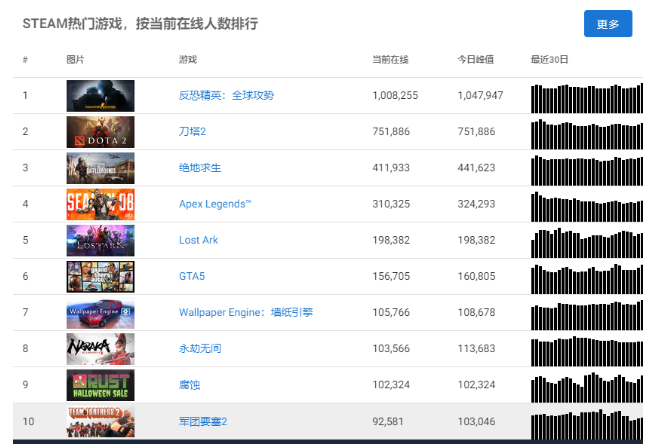Image resolution: width=660 pixels, height=446 pixels.
Task: Click the current online value 92,581
Action: click(x=388, y=422)
